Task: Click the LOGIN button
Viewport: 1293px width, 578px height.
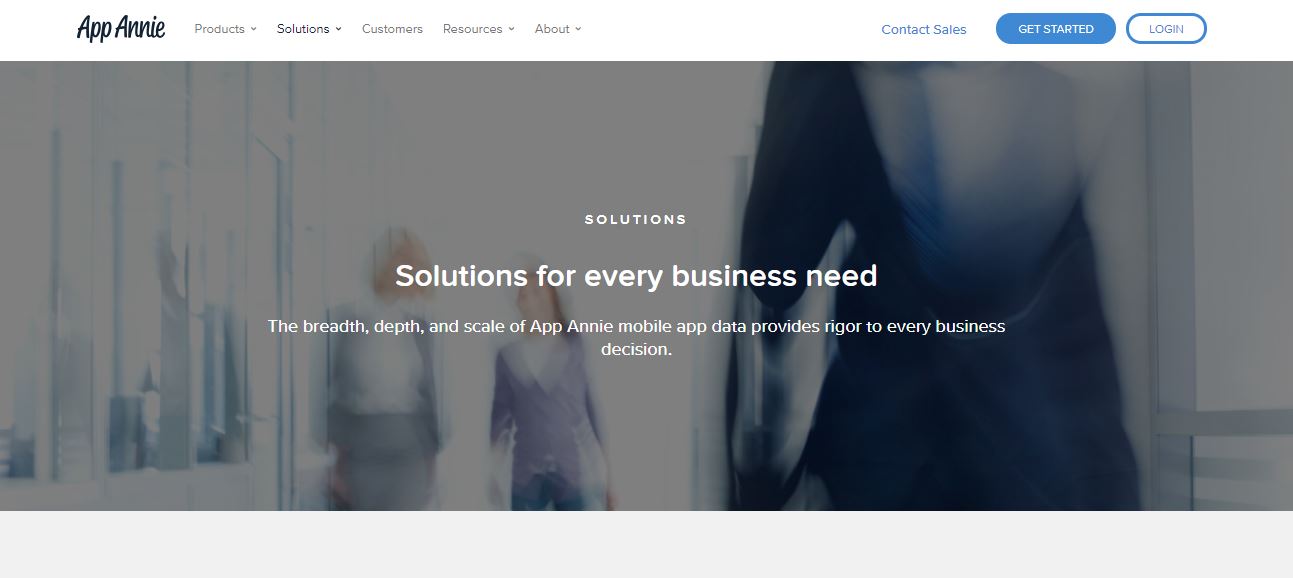Action: pyautogui.click(x=1166, y=29)
